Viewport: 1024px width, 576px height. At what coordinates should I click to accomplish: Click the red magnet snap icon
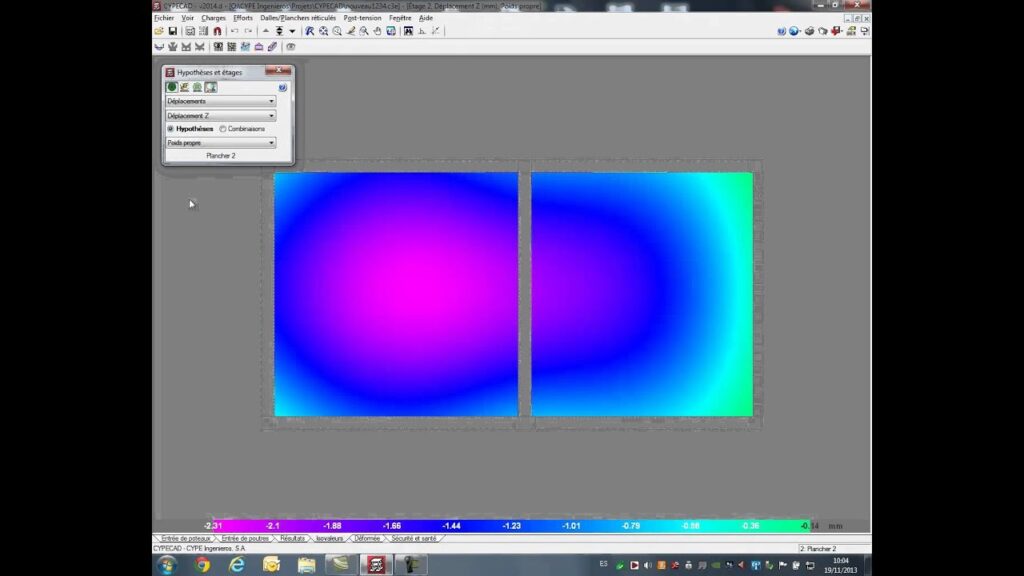pos(217,31)
